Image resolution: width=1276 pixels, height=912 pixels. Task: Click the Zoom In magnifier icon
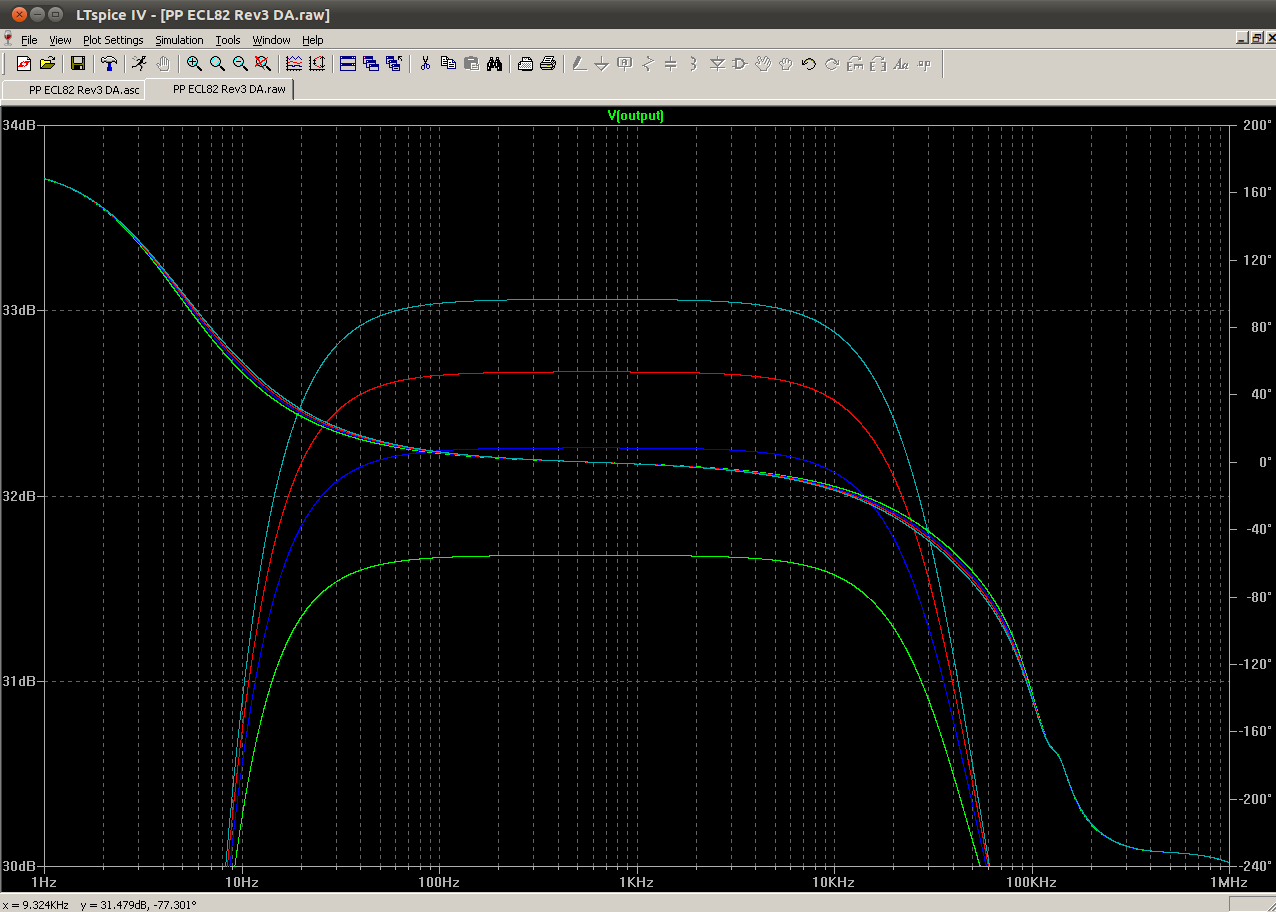tap(194, 64)
